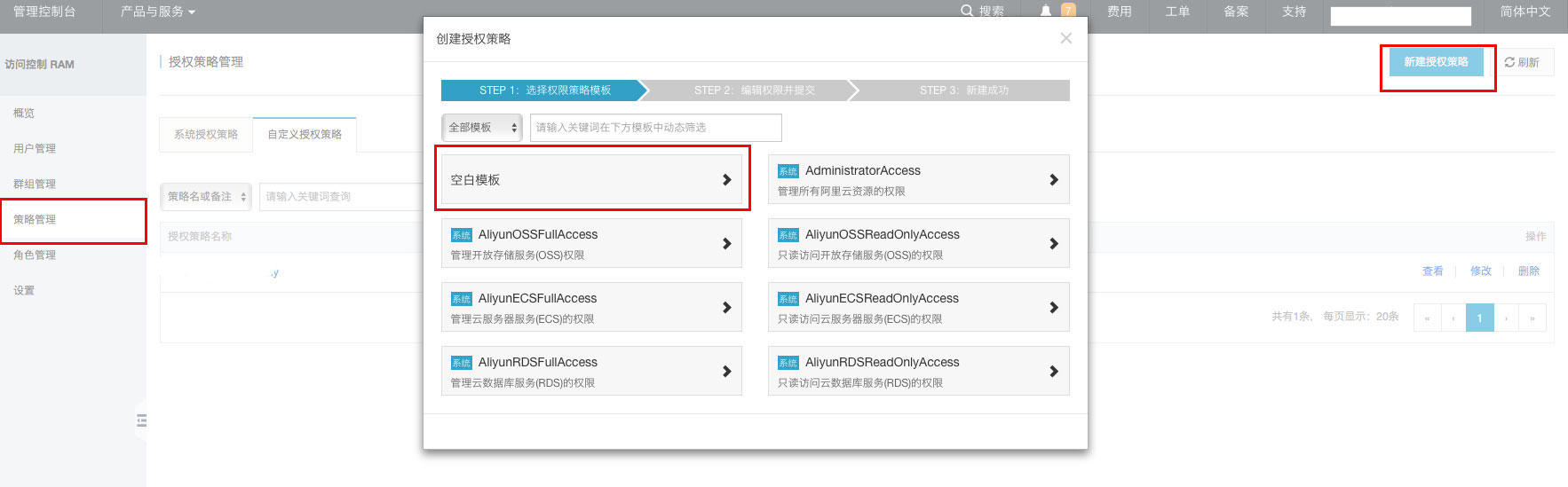Click arrow on AliyunECSFullAccess card
The width and height of the screenshot is (1568, 487).
click(726, 308)
